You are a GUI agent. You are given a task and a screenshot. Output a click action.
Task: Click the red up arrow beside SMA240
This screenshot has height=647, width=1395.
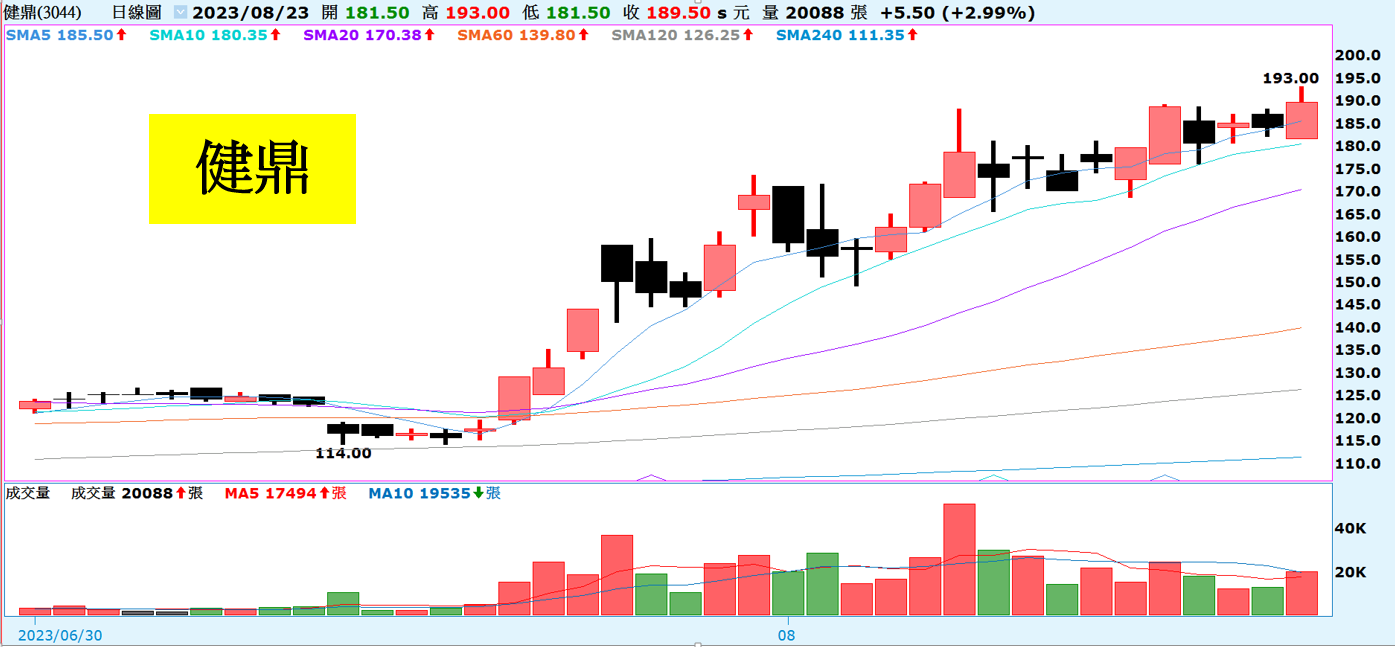912,35
